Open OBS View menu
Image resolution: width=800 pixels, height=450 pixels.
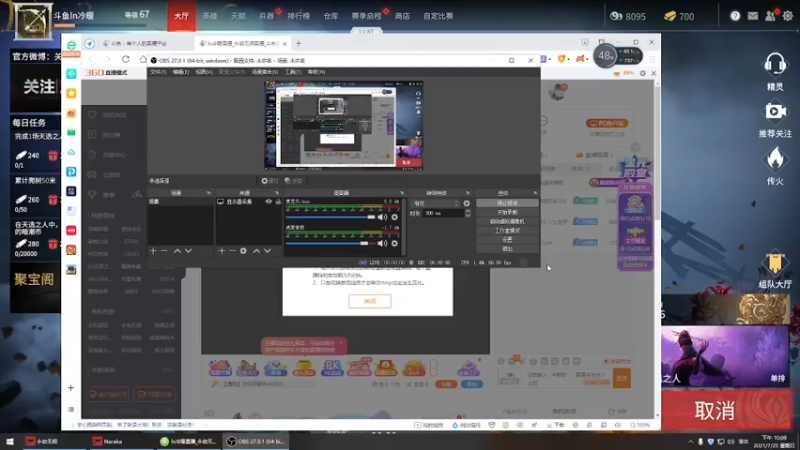tap(204, 72)
